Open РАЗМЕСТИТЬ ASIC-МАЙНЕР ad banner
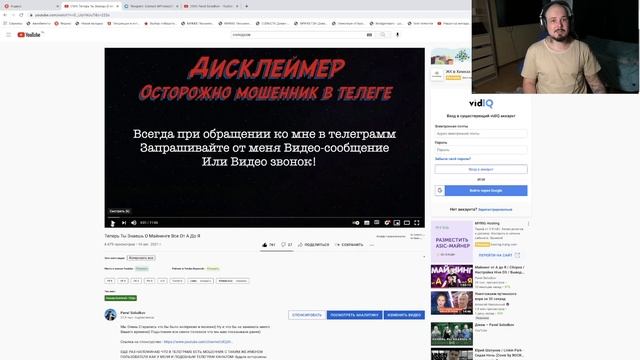This screenshot has width=640, height=360. coord(452,242)
